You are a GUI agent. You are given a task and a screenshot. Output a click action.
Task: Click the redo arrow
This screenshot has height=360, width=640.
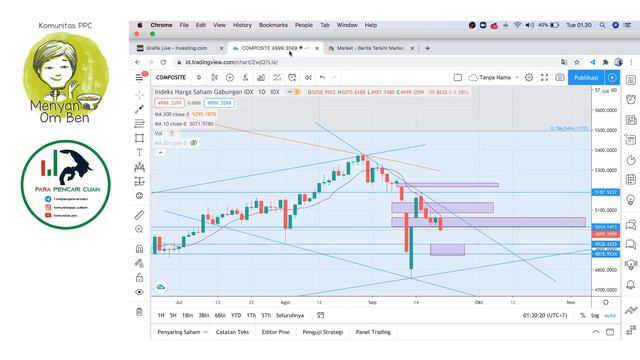333,77
